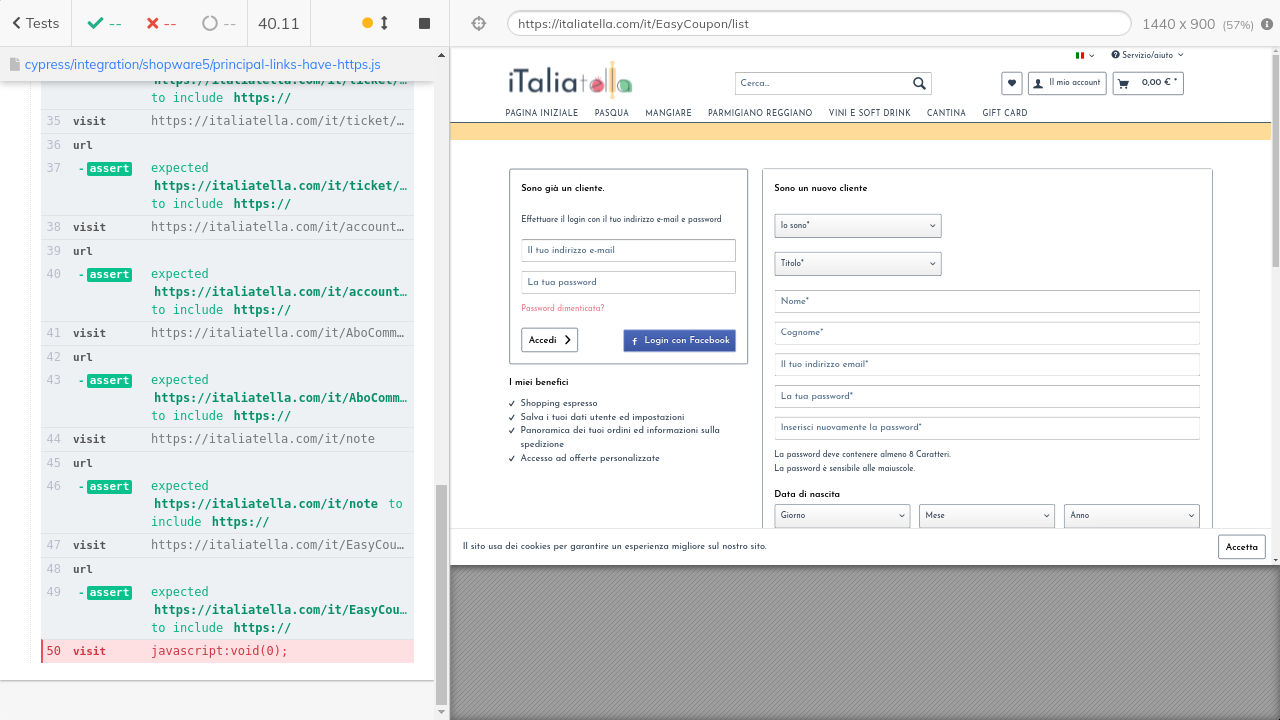Open the wishlist heart icon
Screen dimensions: 1280x720
1012,83
